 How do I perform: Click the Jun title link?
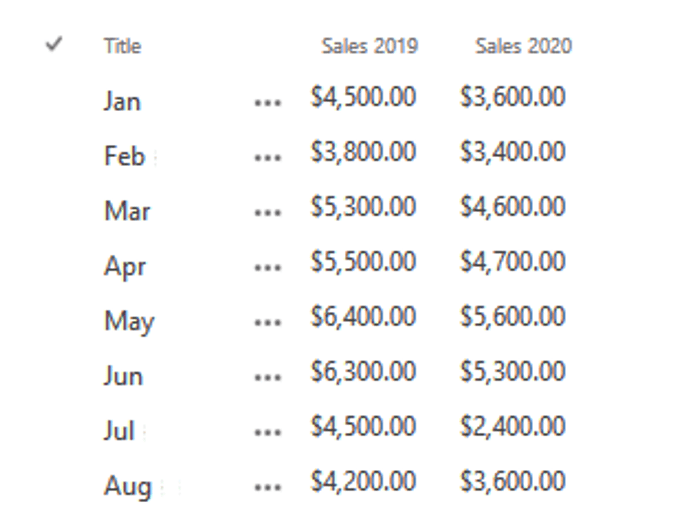pyautogui.click(x=124, y=376)
